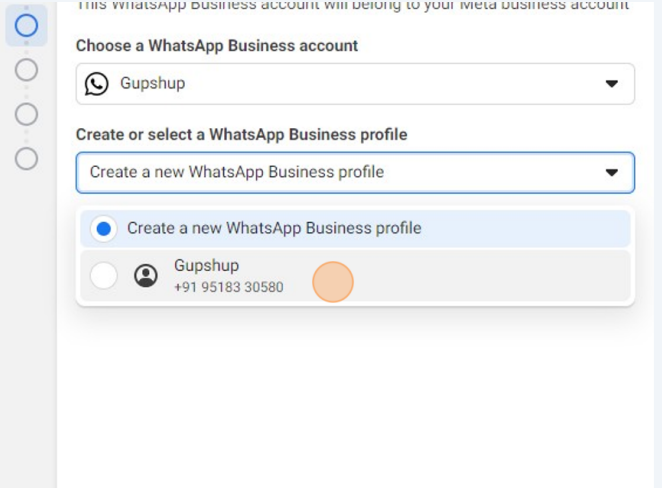Click the Choose a WhatsApp Business account label
This screenshot has height=488, width=662.
pyautogui.click(x=217, y=46)
